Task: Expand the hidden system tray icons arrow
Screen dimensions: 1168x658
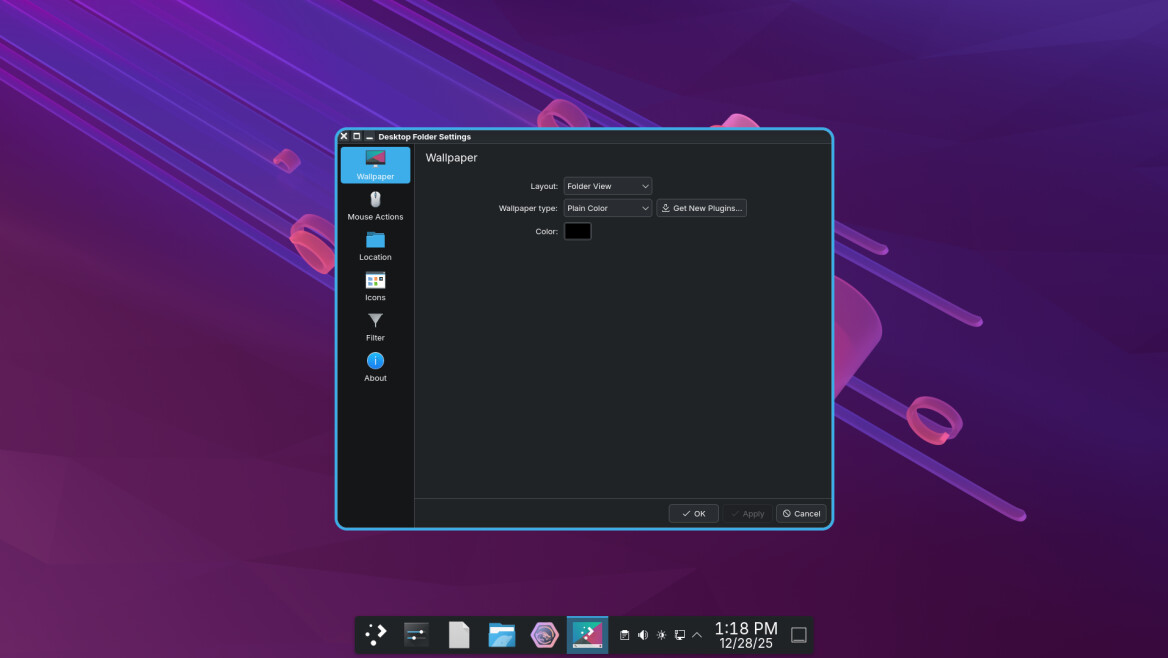Action: tap(697, 635)
